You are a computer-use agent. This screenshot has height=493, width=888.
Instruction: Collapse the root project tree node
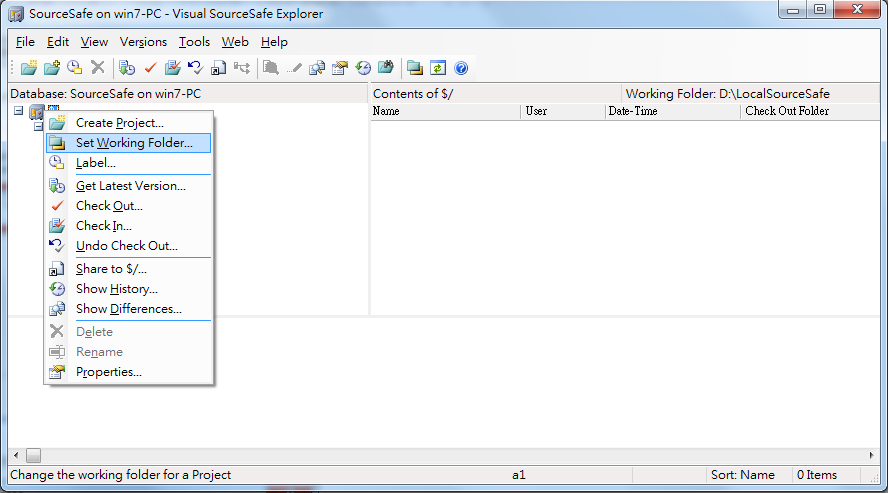click(19, 111)
